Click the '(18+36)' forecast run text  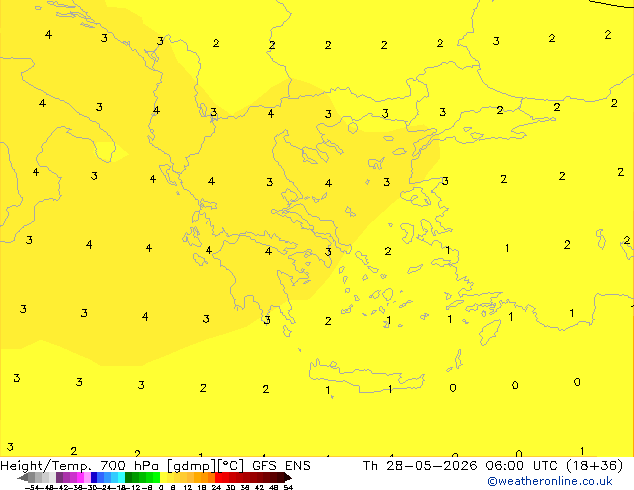595,466
